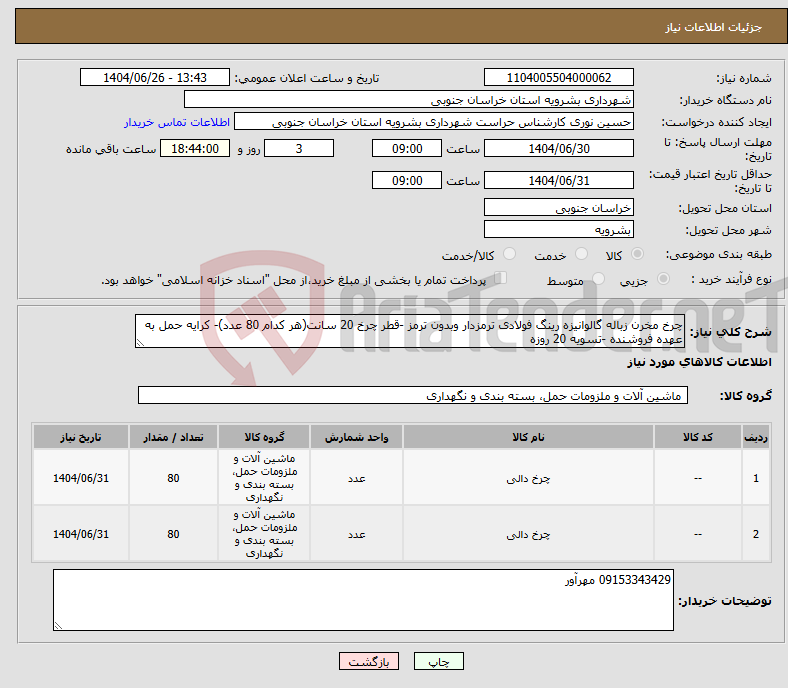Click the شماره نیاز number field
The image size is (788, 688).
click(x=559, y=77)
